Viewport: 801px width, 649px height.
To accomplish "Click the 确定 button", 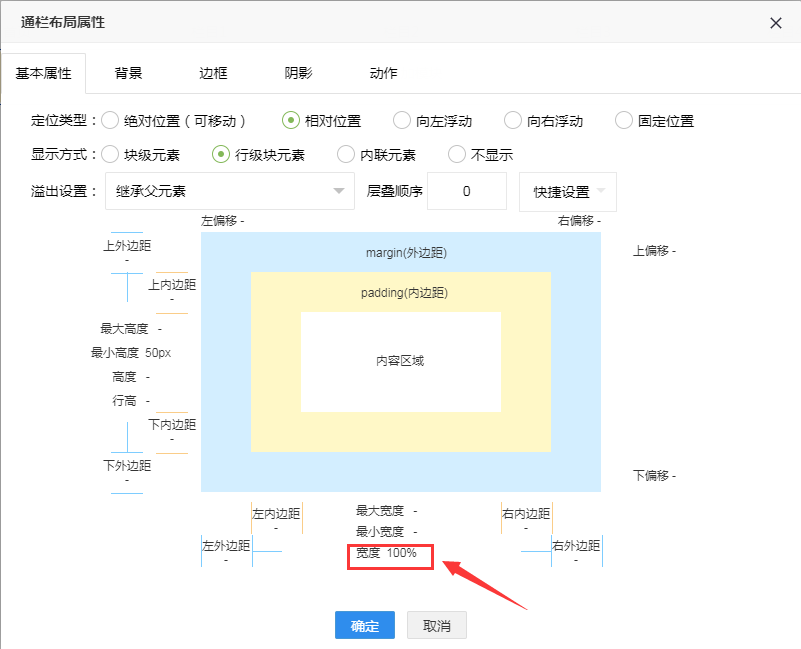I will [365, 626].
